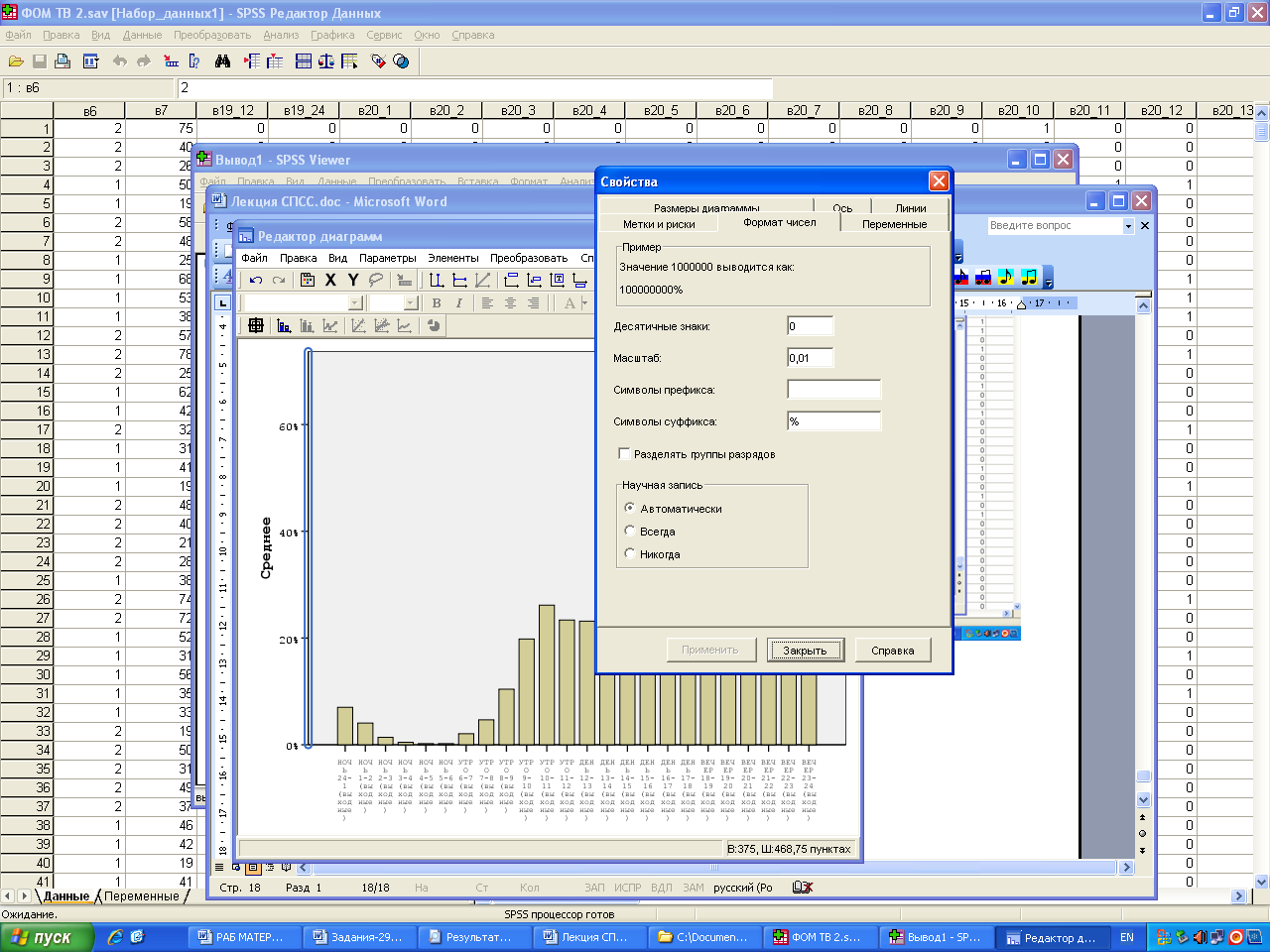
Task: Expand Word toolbar options next to music icons
Action: [x=1048, y=278]
